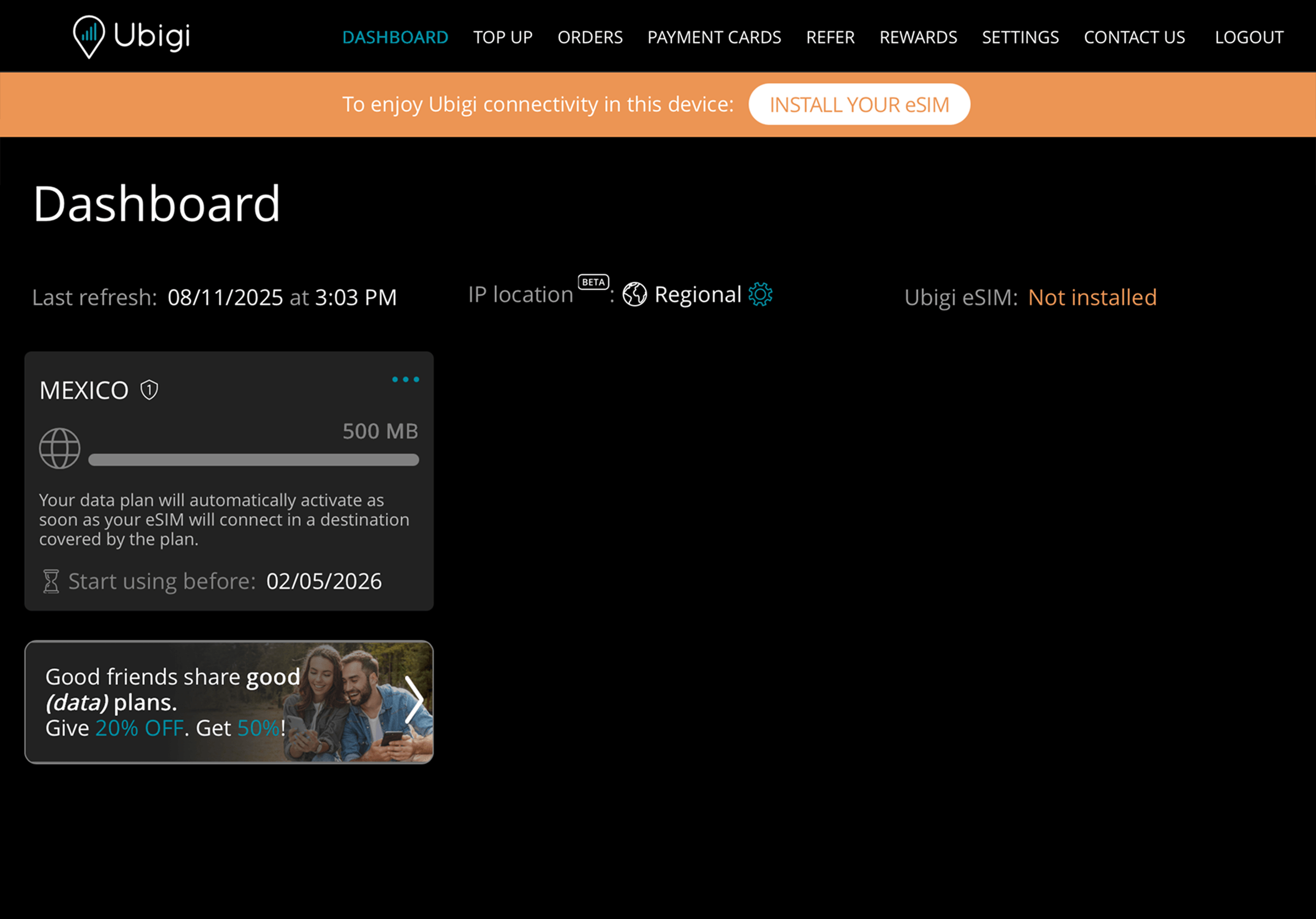Open the Mexico plan three-dot menu

pos(405,379)
